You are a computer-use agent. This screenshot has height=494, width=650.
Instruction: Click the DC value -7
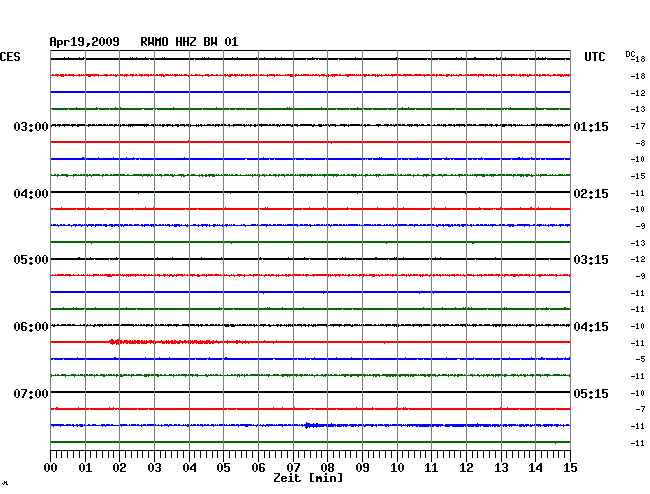(640, 409)
